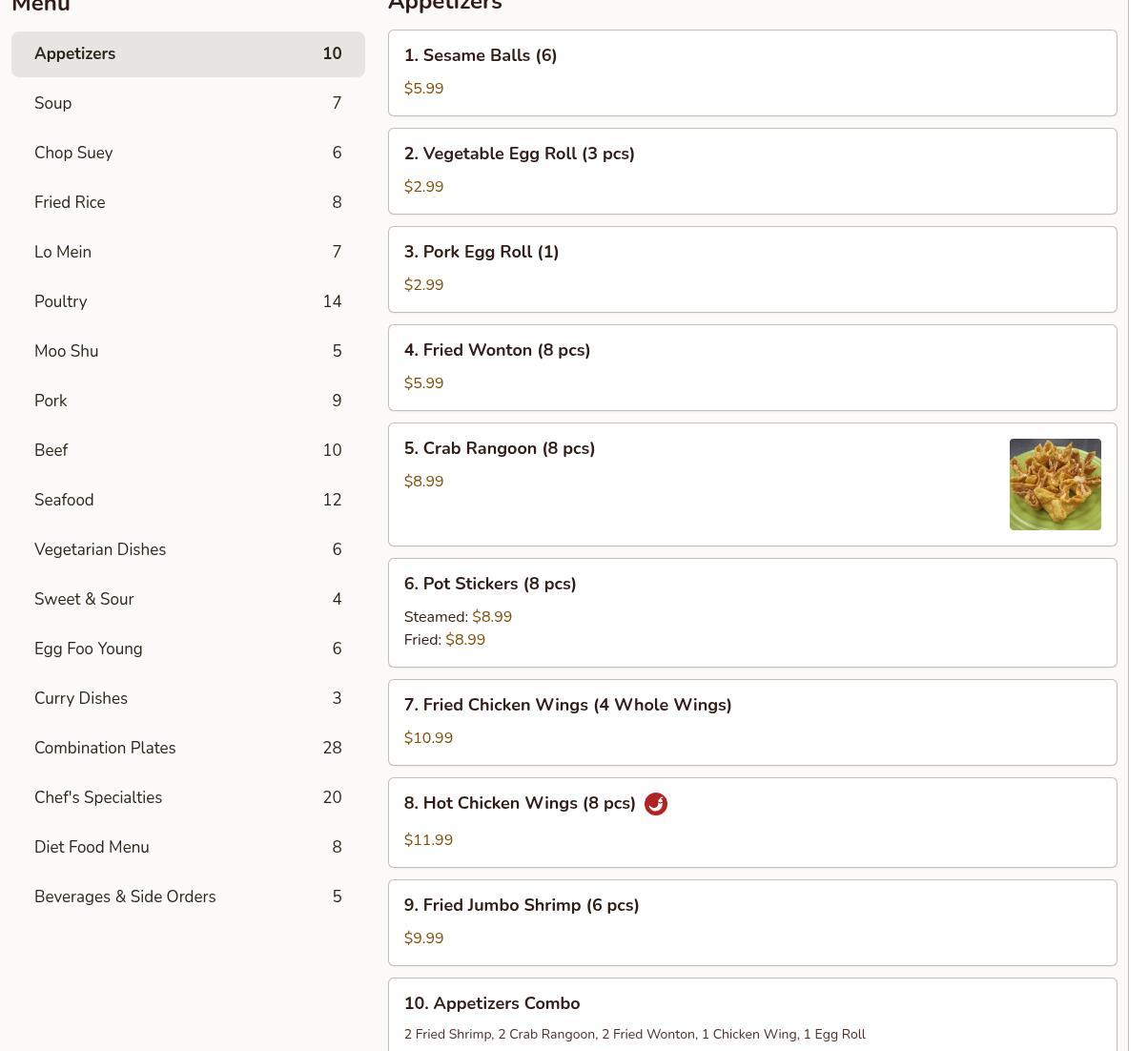
Task: Click the $9.99 jumbo shrimp price
Action: pyautogui.click(x=423, y=938)
